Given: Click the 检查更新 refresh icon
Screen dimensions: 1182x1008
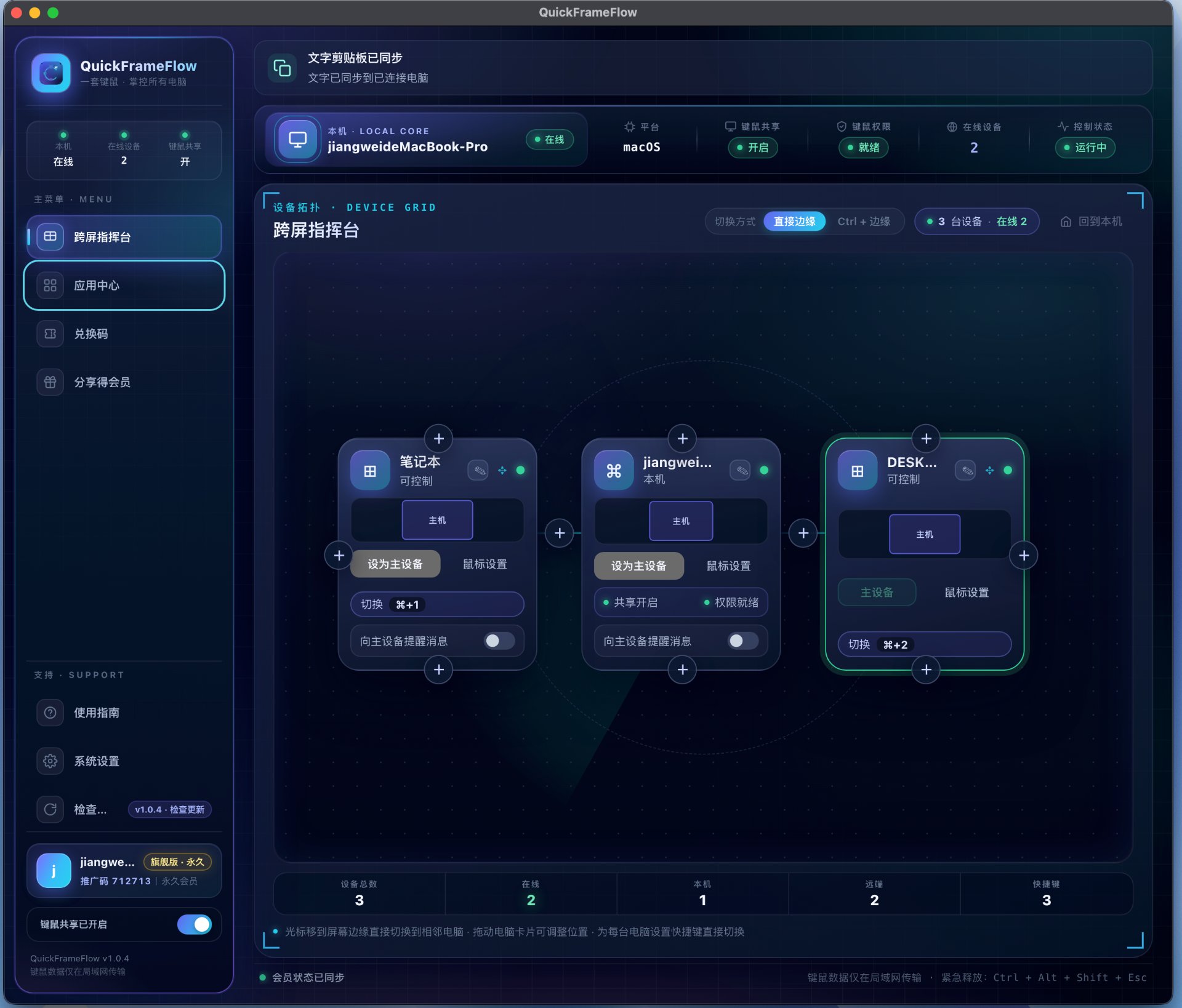Looking at the screenshot, I should point(50,809).
